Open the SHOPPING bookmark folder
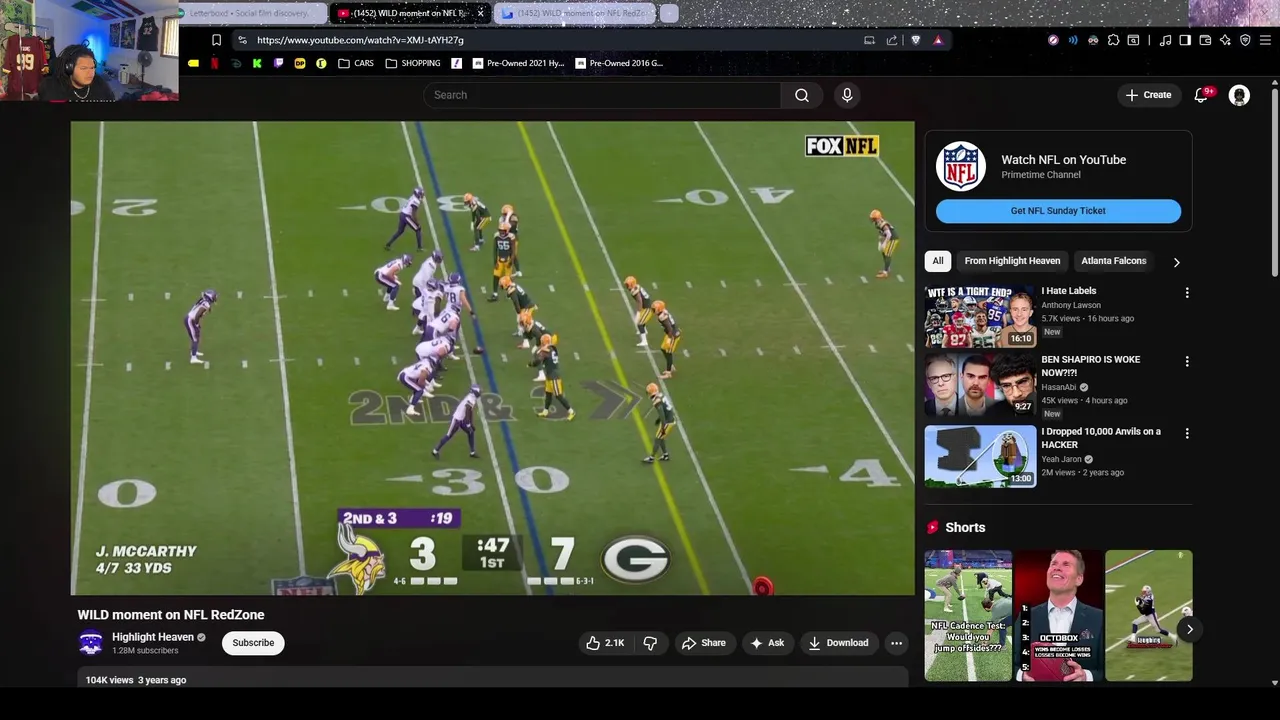The width and height of the screenshot is (1280, 720). tap(413, 63)
